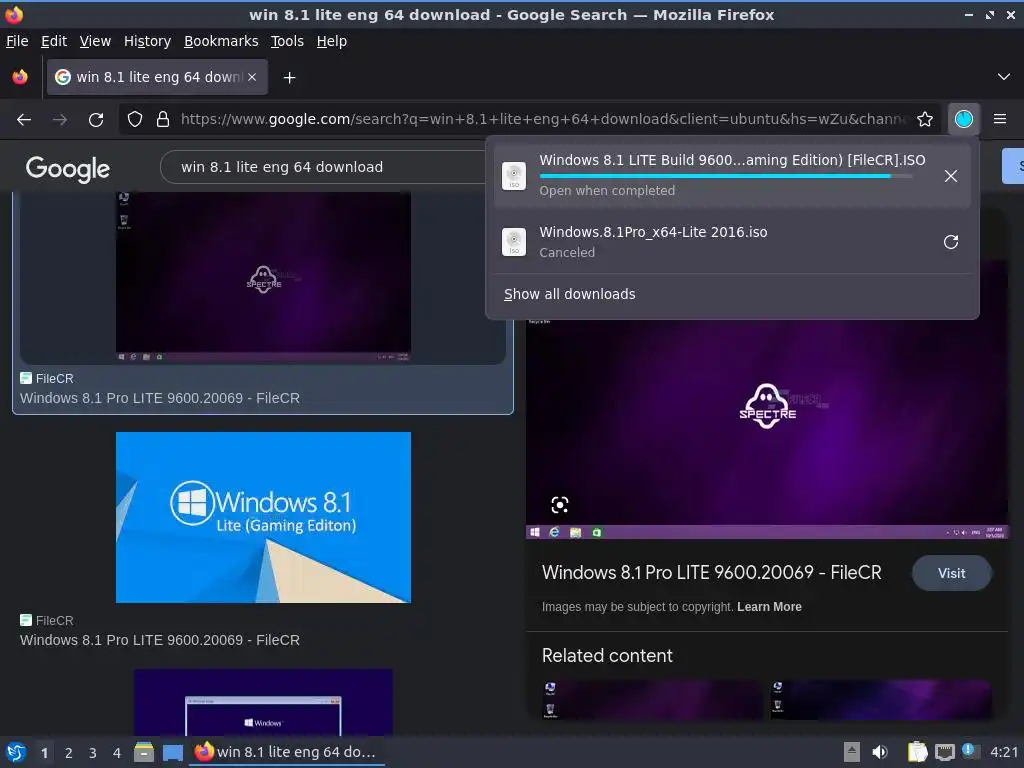Click the 4:21 clock
This screenshot has height=768, width=1024.
coord(1004,752)
